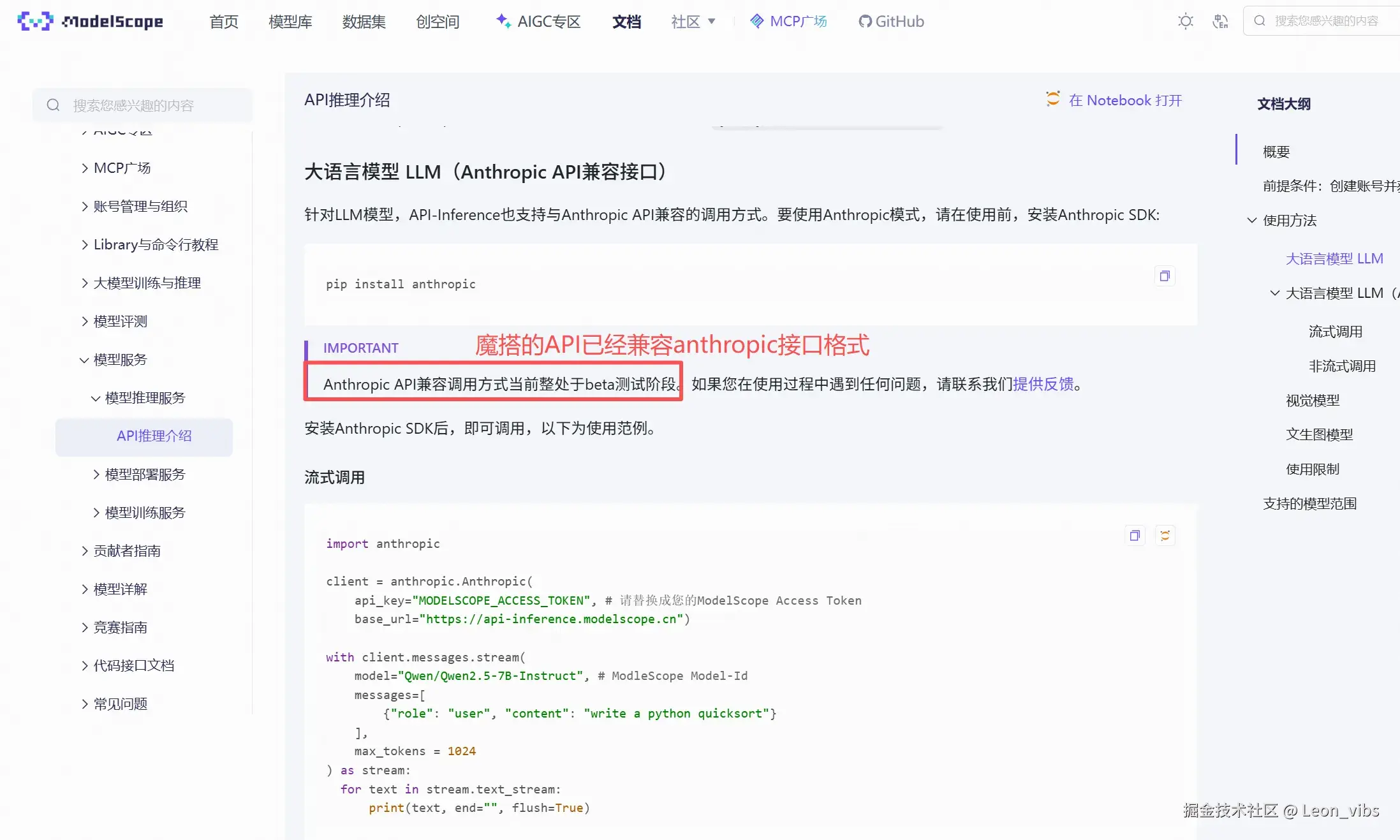This screenshot has height=840, width=1400.
Task: Toggle the light/dark theme sun icon
Action: (x=1186, y=21)
